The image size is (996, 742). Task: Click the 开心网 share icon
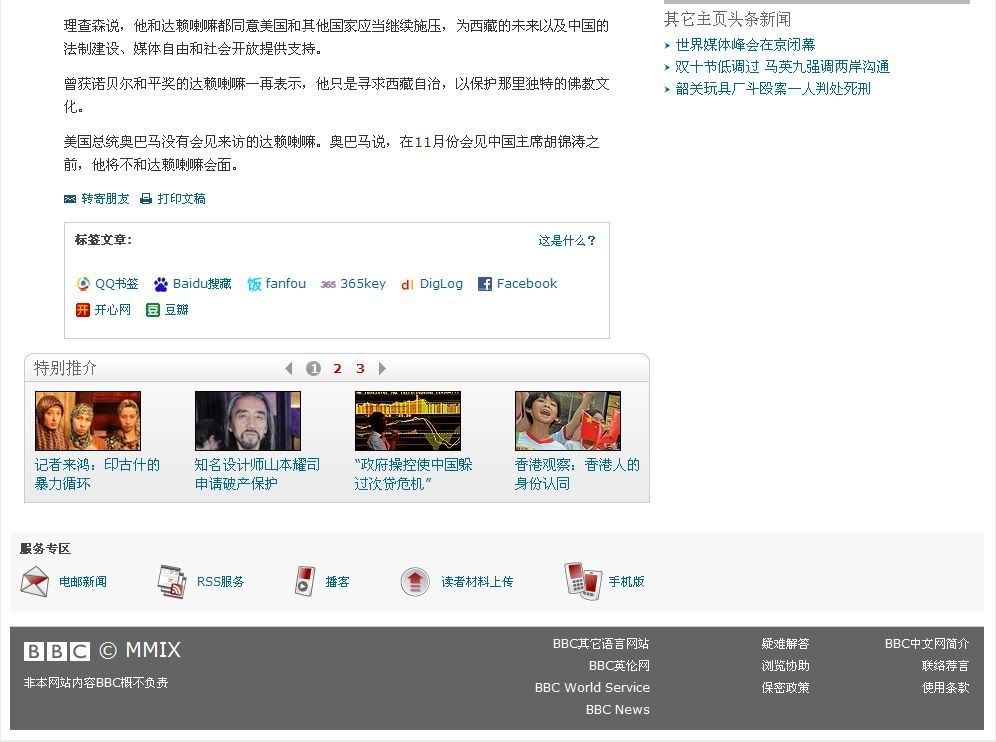click(83, 310)
